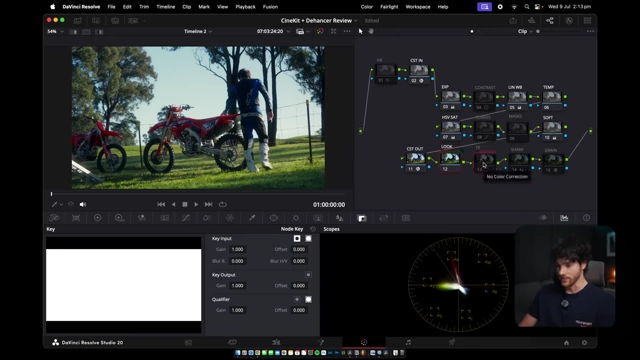Select the Key palette icon
This screenshot has height=360, width=640.
point(362,218)
